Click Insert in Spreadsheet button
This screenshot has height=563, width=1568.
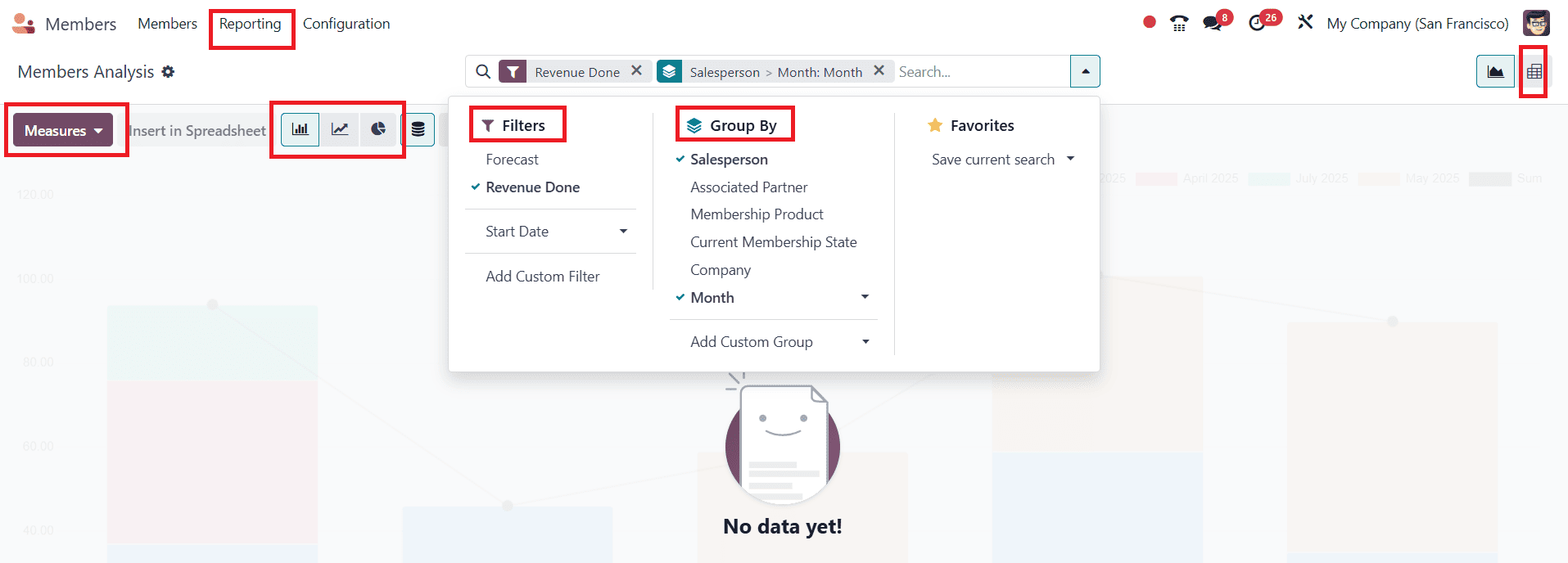[197, 130]
